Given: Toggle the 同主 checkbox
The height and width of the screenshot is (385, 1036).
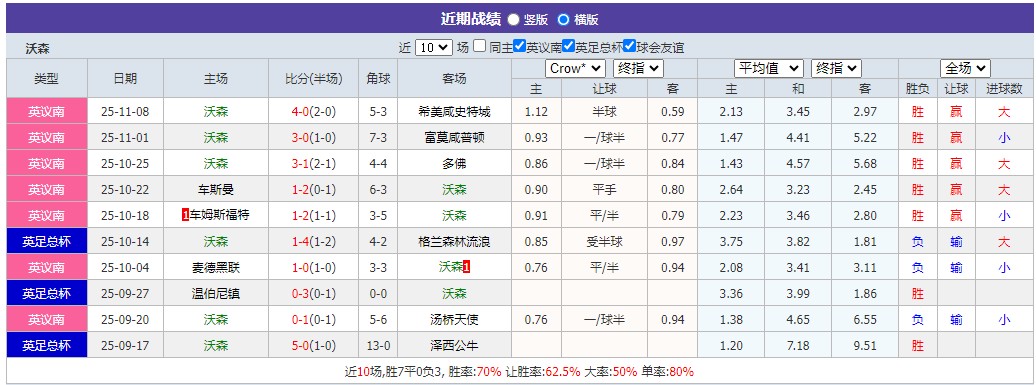Looking at the screenshot, I should (480, 47).
